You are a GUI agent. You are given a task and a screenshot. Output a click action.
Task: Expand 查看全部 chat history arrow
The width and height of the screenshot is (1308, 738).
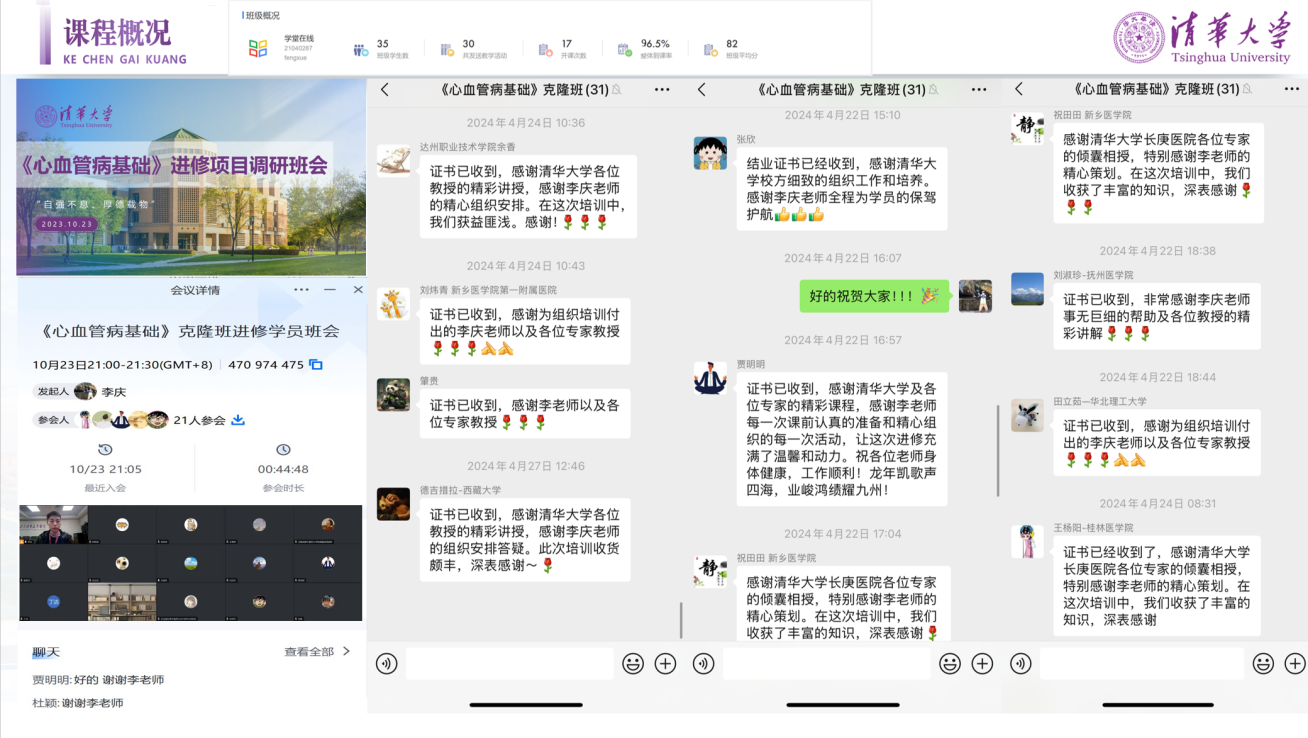(x=345, y=652)
